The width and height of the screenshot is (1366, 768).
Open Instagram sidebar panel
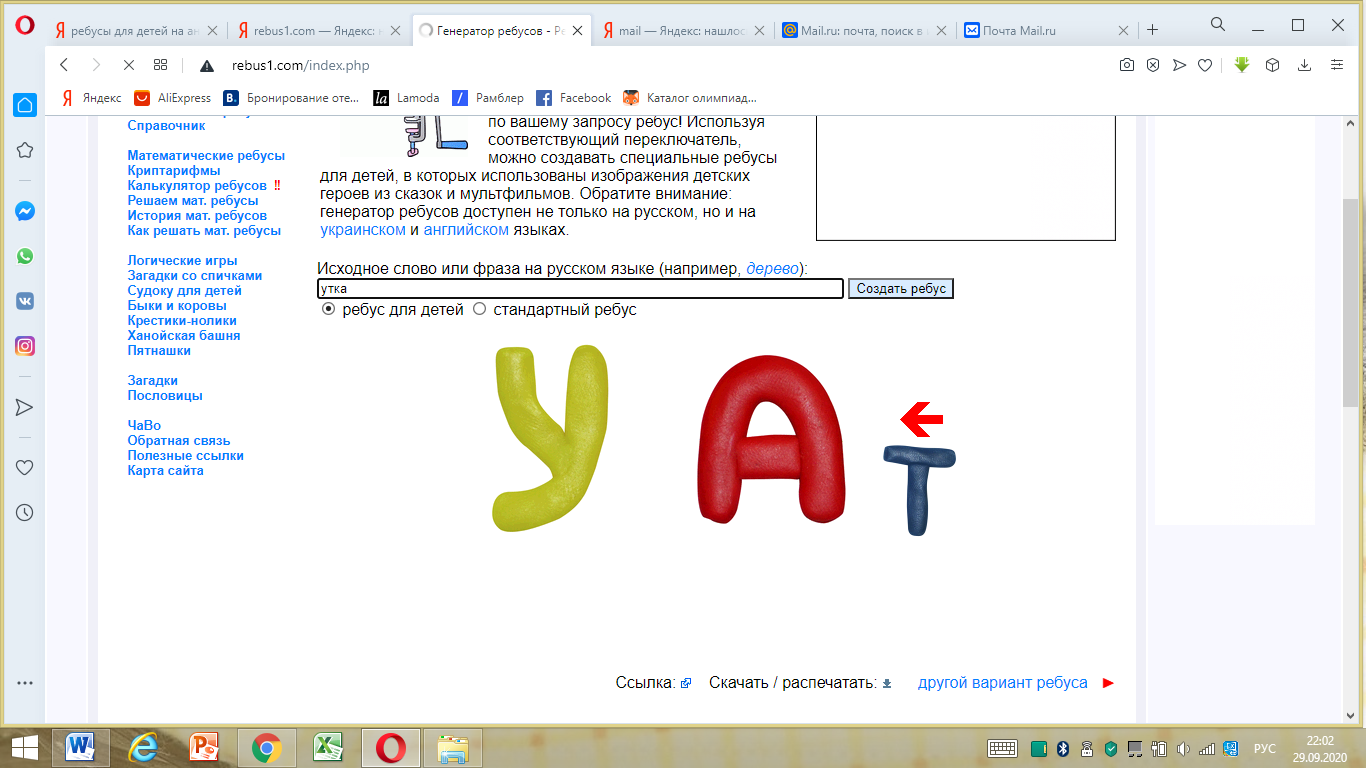click(x=25, y=347)
